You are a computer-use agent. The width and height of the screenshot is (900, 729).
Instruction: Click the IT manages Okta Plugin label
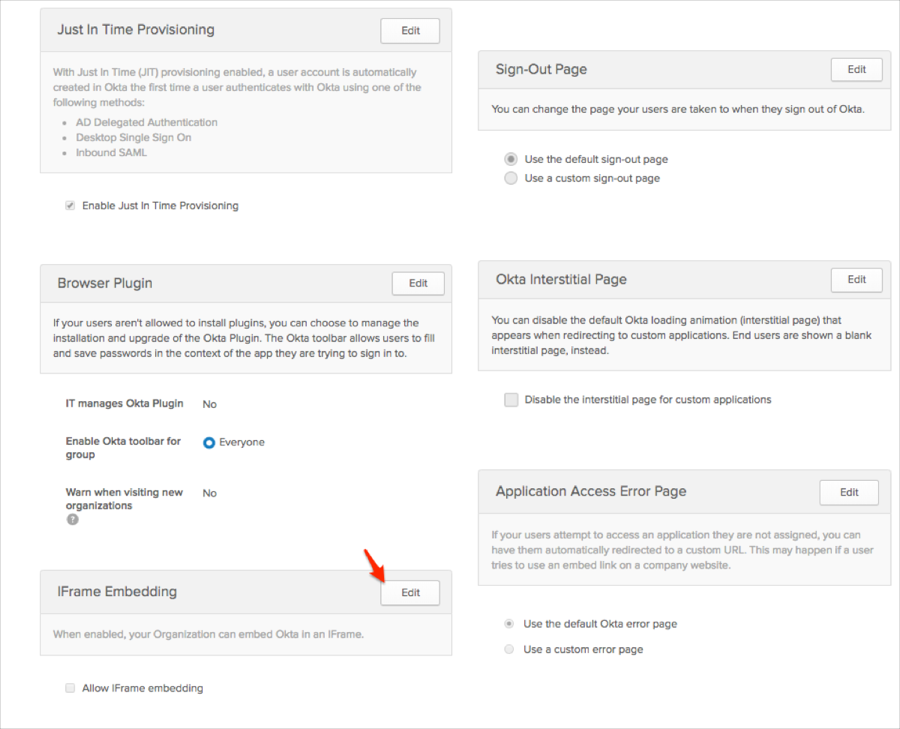(x=124, y=404)
